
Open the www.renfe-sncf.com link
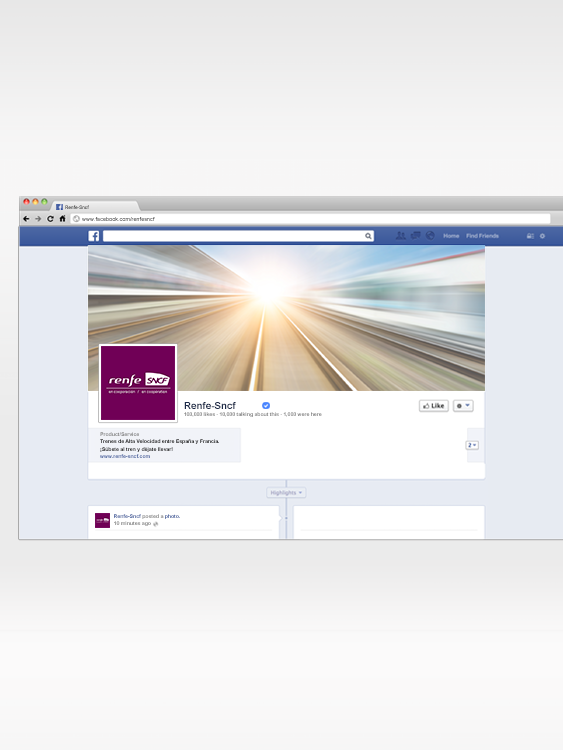point(125,456)
